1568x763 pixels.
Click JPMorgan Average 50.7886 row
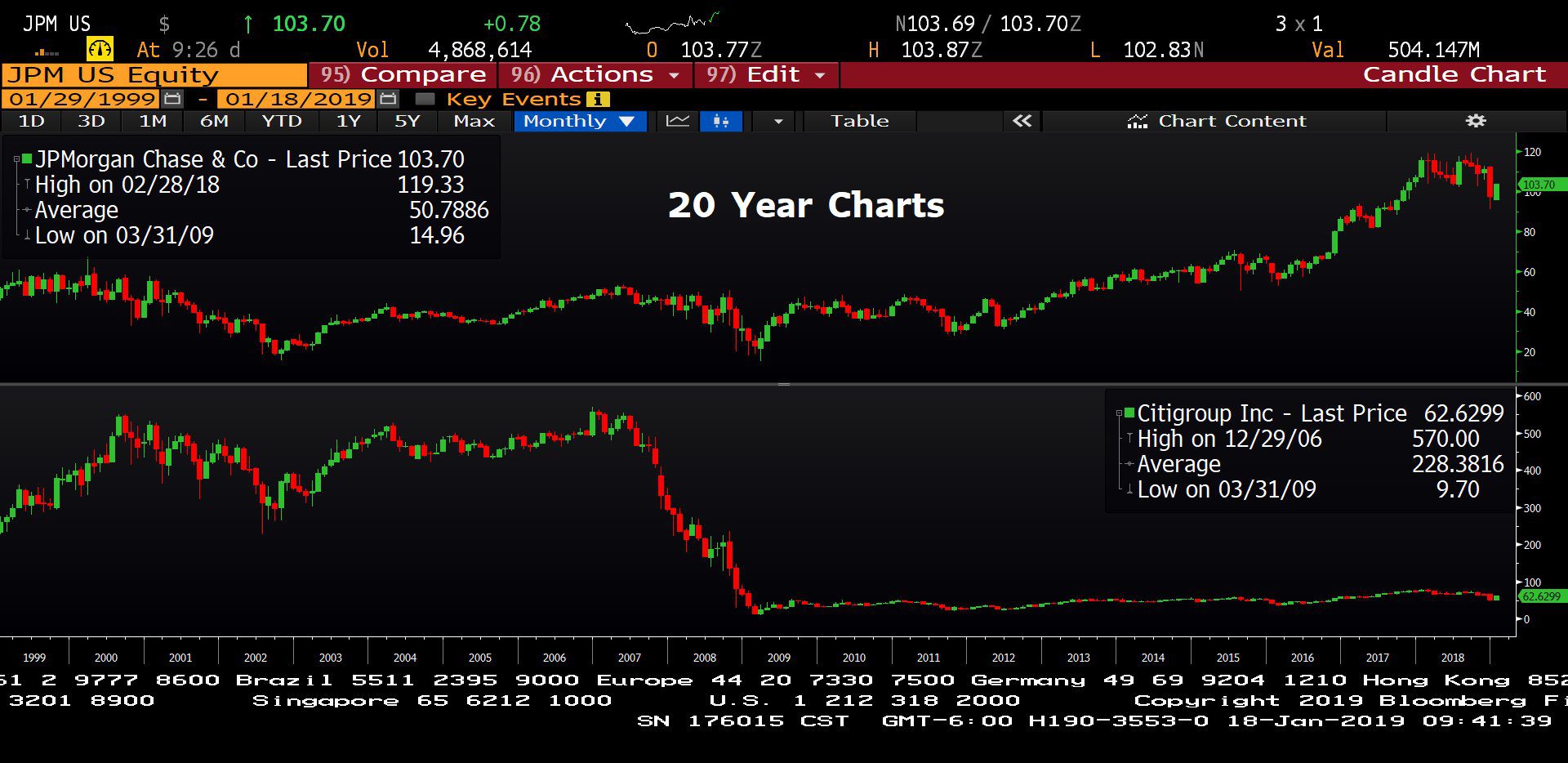[261, 210]
